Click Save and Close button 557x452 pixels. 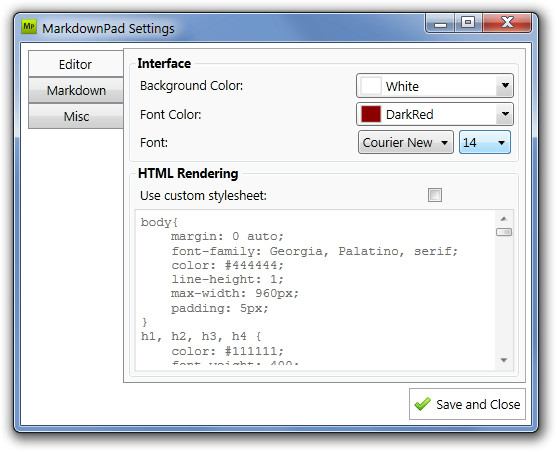[x=467, y=404]
